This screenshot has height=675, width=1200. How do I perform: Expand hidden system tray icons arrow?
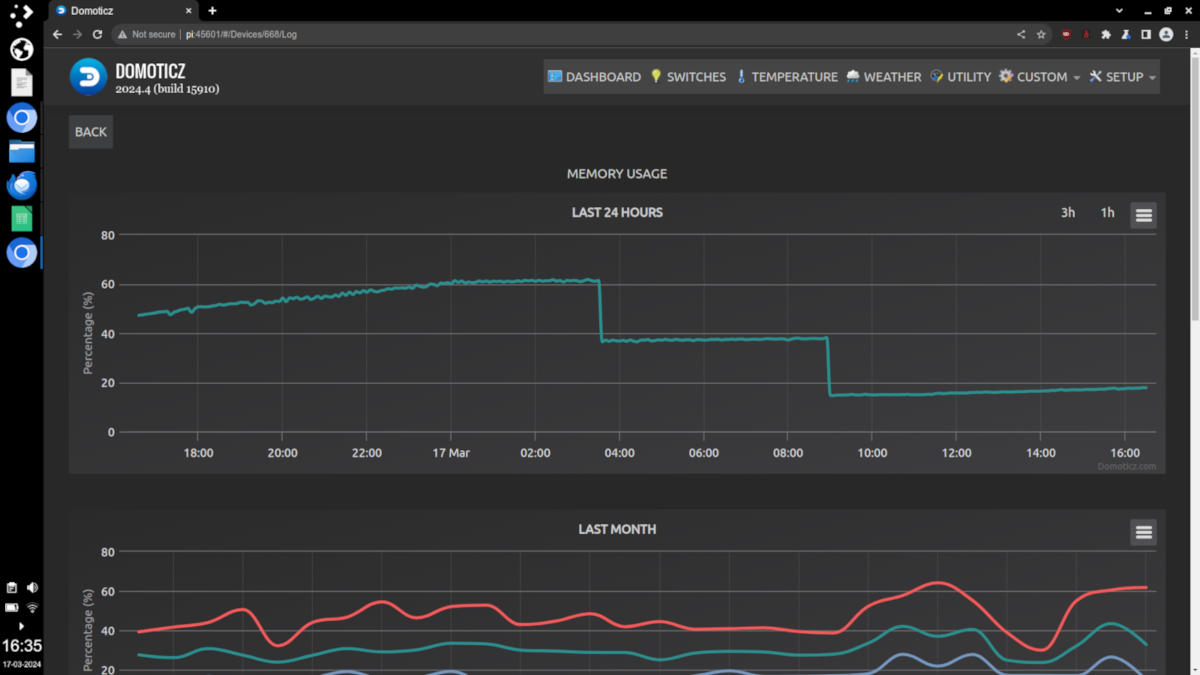(21, 626)
